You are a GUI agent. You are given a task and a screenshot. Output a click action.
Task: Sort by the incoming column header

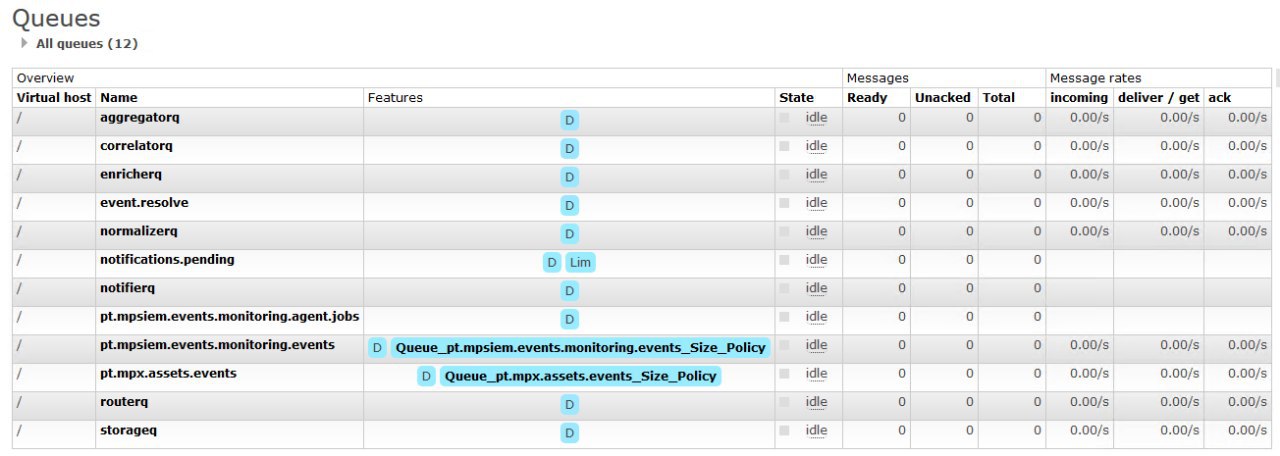coord(1079,97)
